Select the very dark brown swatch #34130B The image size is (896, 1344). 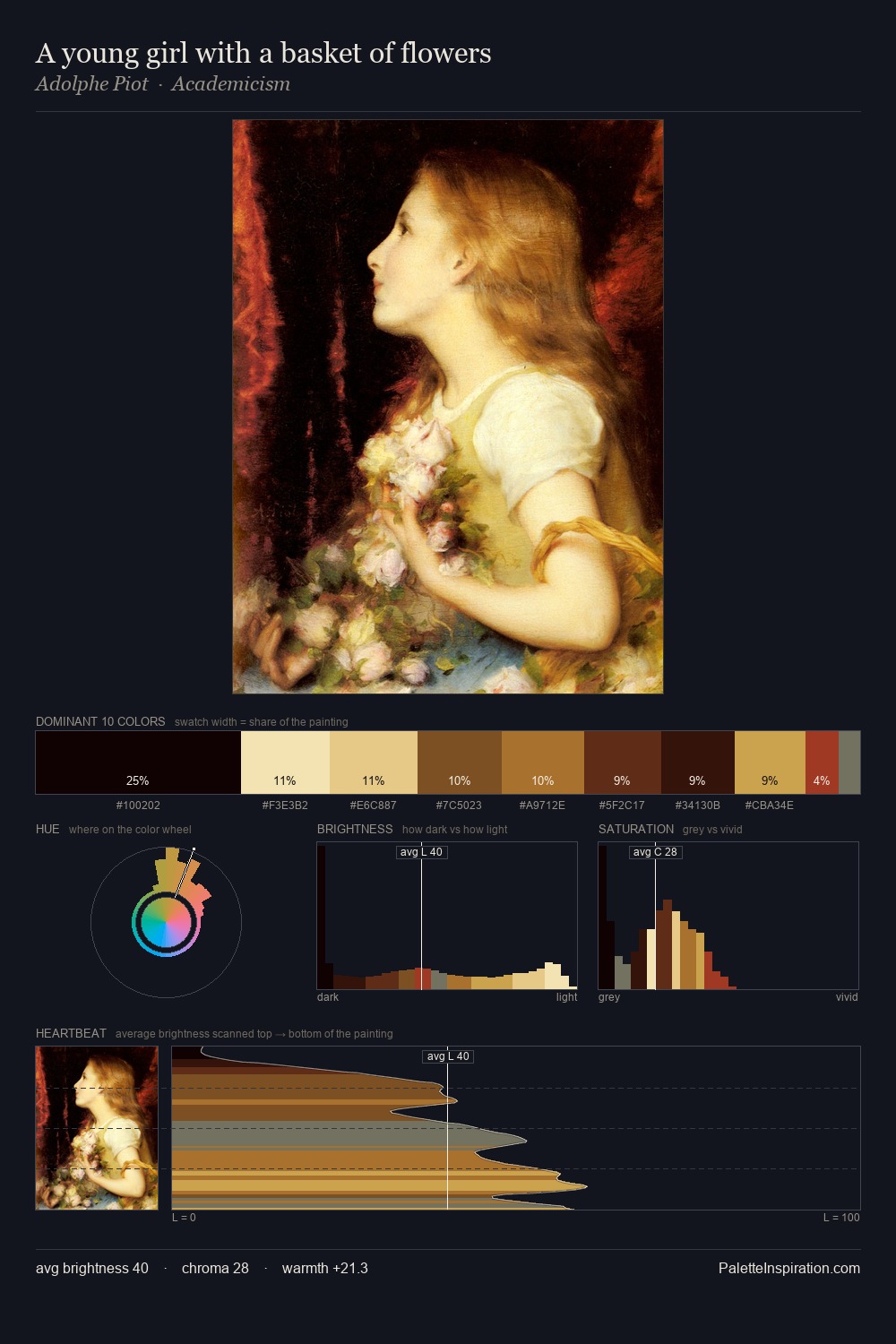click(698, 762)
